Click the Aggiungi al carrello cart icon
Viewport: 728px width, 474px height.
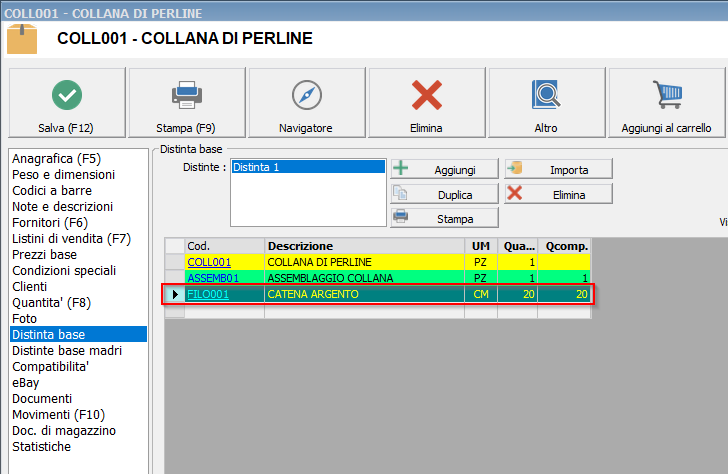click(666, 95)
